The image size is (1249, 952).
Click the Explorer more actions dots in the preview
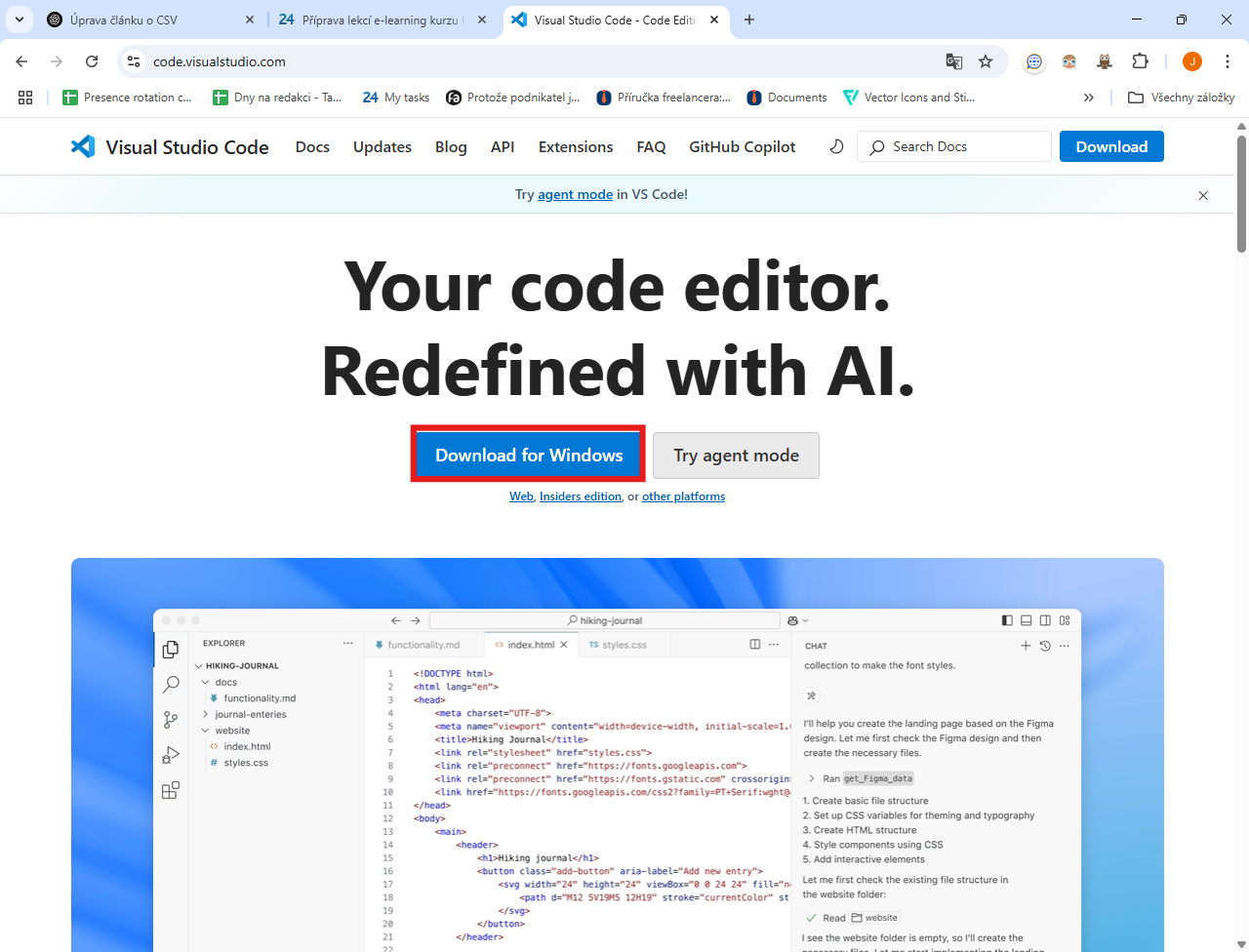click(347, 644)
